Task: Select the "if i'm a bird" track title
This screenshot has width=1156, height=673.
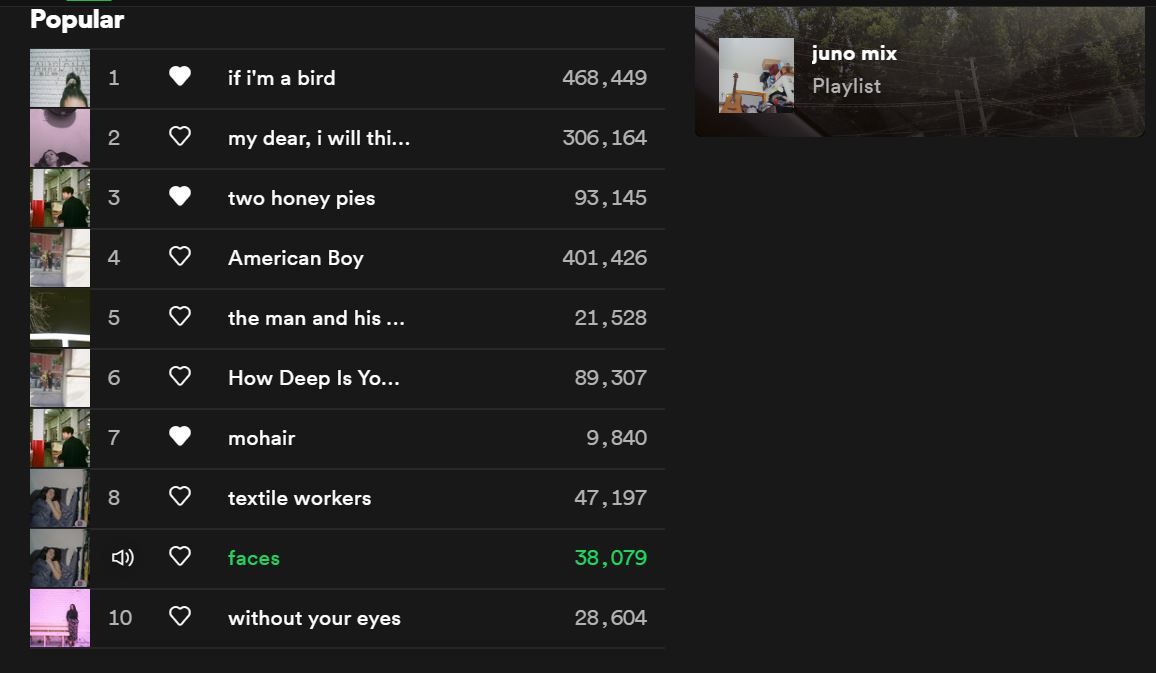Action: click(x=281, y=78)
